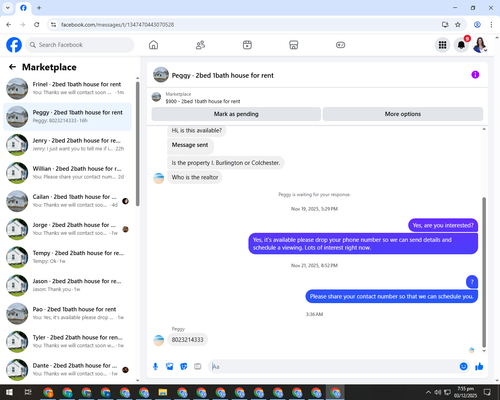The image size is (500, 400).
Task: Click the 'Yes, are you interested?' message
Action: [x=443, y=225]
